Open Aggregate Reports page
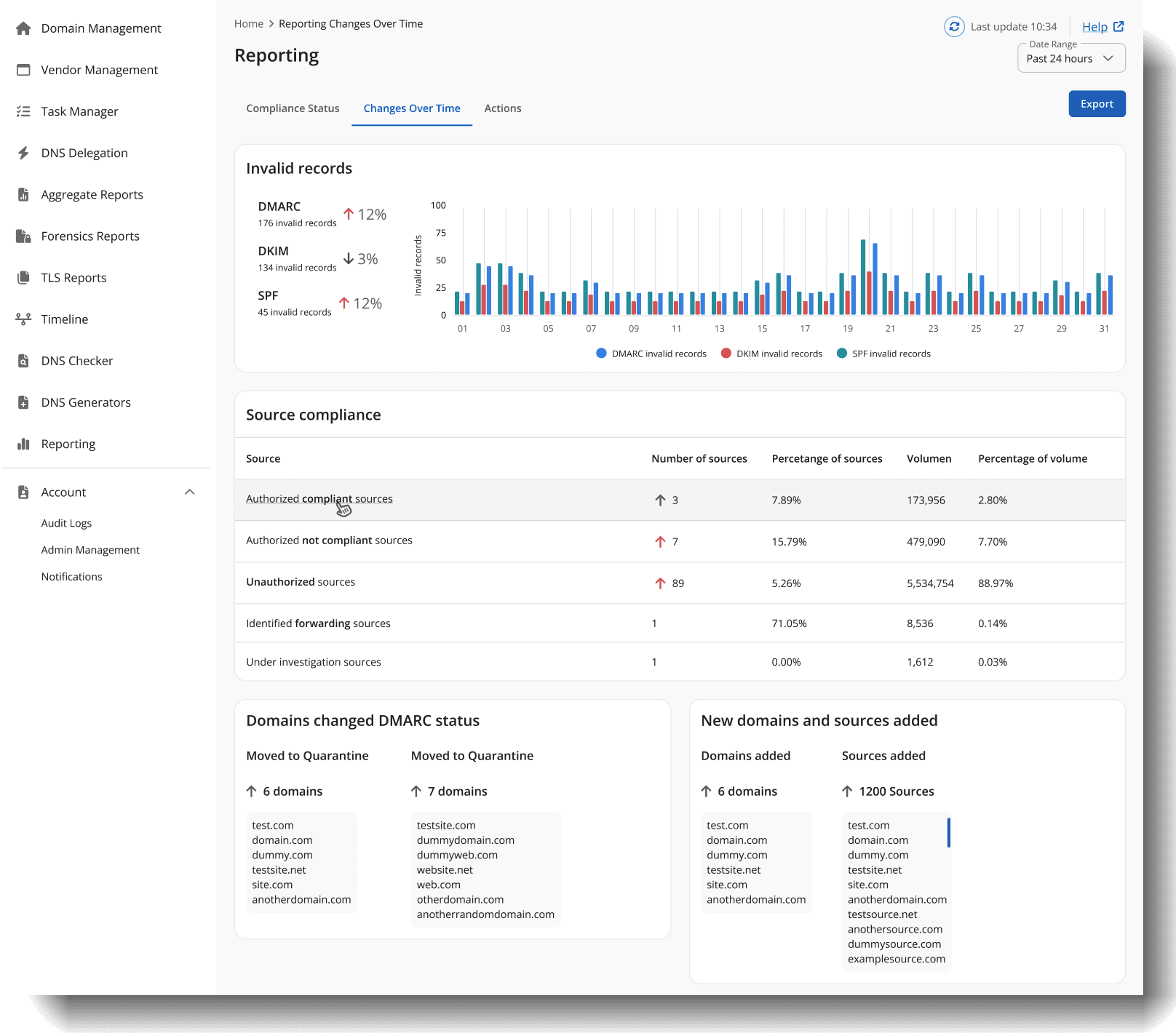Viewport: 1176px width, 1033px height. coord(92,194)
